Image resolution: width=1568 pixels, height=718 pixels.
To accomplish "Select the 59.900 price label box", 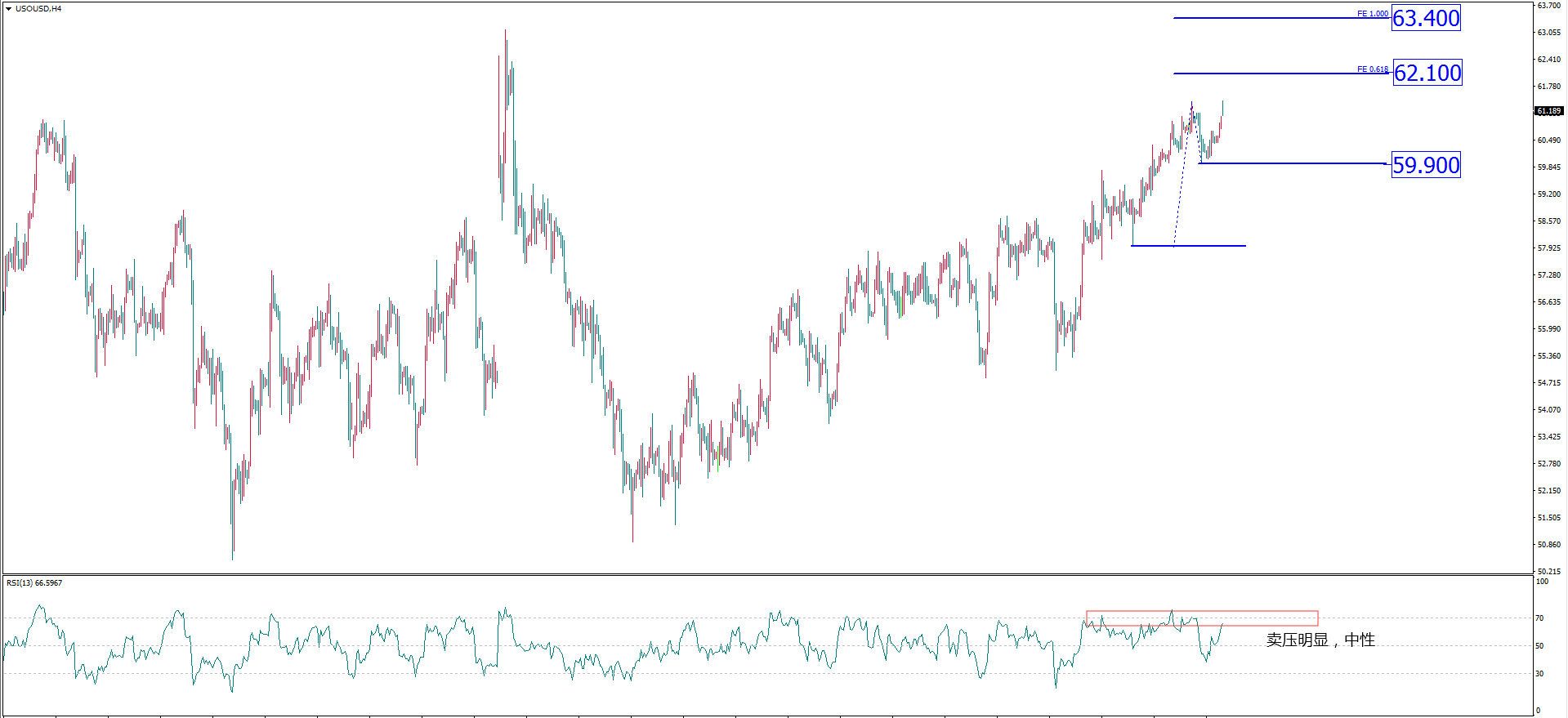I will (1426, 165).
